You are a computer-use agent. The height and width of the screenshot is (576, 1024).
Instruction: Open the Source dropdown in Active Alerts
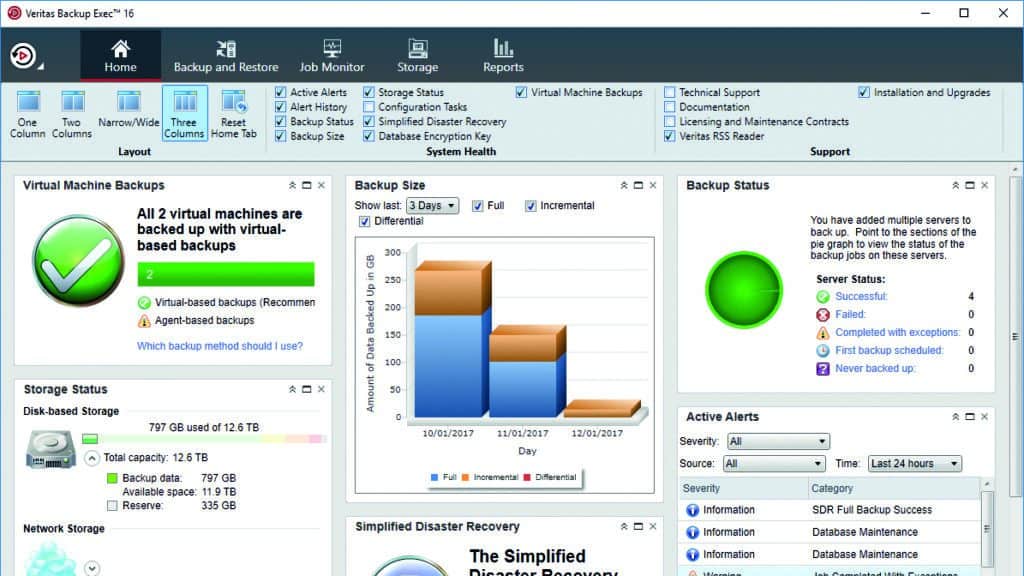pyautogui.click(x=774, y=464)
